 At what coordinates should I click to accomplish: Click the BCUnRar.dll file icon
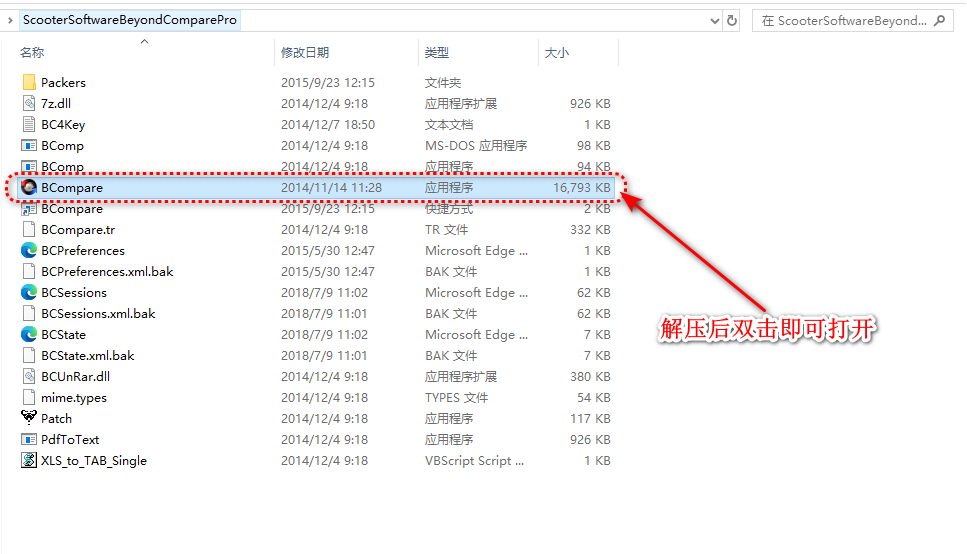[29, 376]
